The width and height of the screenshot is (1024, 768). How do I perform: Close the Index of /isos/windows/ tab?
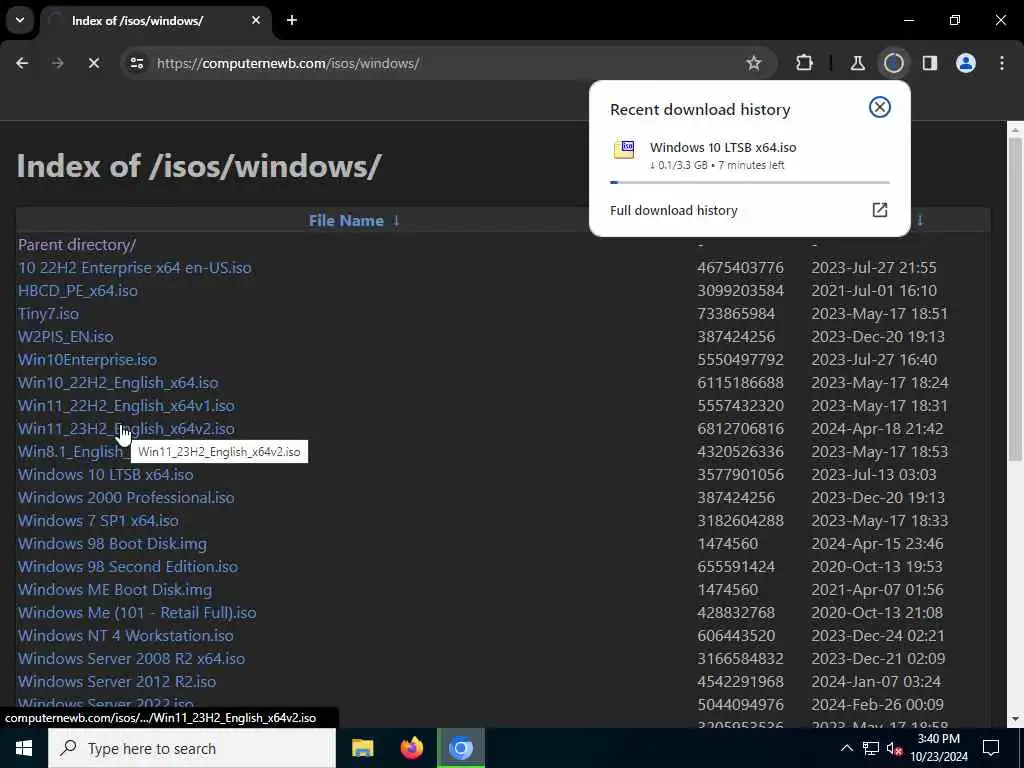256,20
